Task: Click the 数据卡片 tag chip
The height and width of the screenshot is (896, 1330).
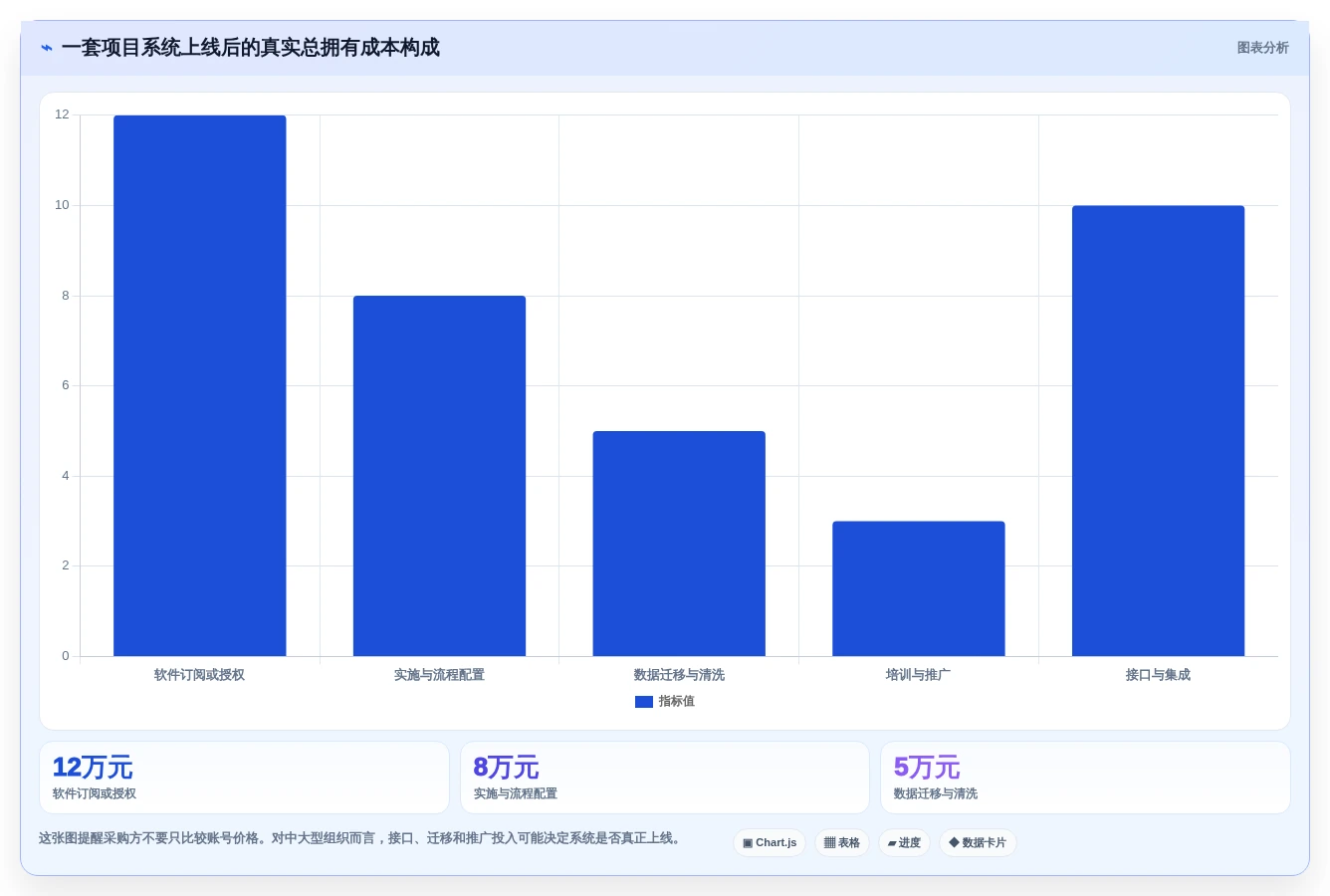Action: tap(978, 843)
